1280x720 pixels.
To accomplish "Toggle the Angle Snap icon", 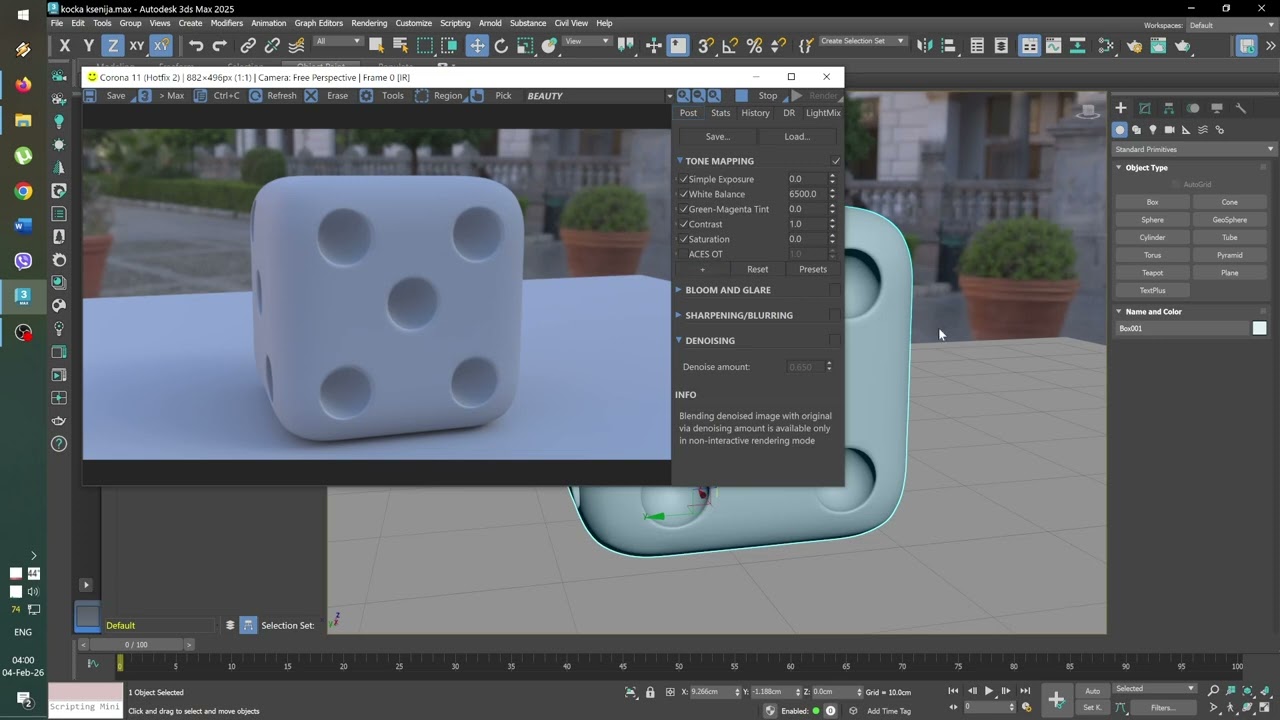I will 730,45.
